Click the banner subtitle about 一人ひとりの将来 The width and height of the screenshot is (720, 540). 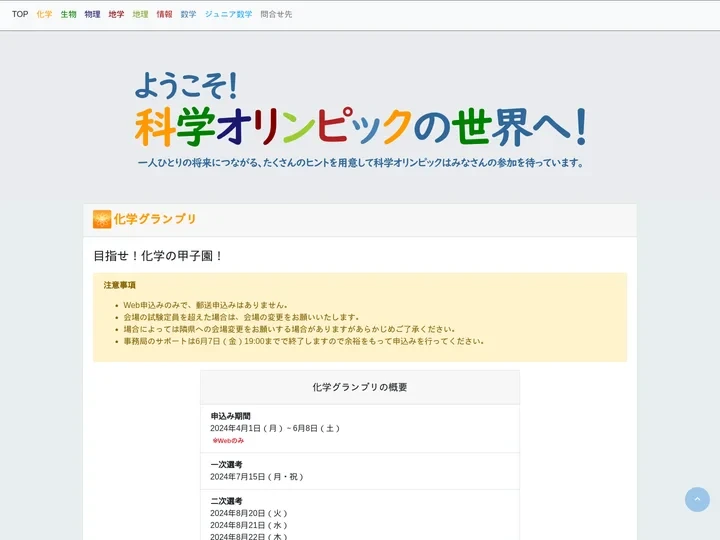click(361, 163)
